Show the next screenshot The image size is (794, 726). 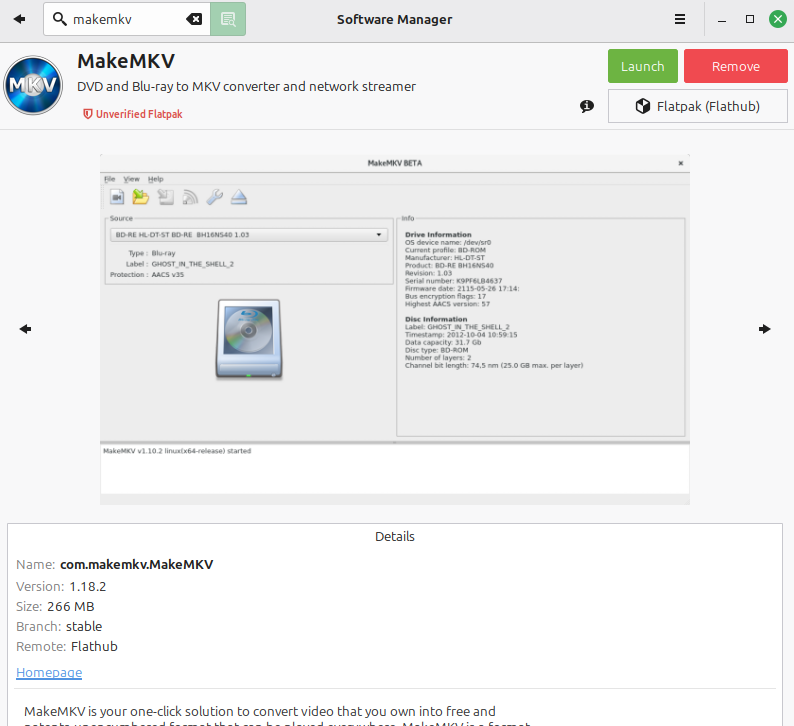coord(765,329)
